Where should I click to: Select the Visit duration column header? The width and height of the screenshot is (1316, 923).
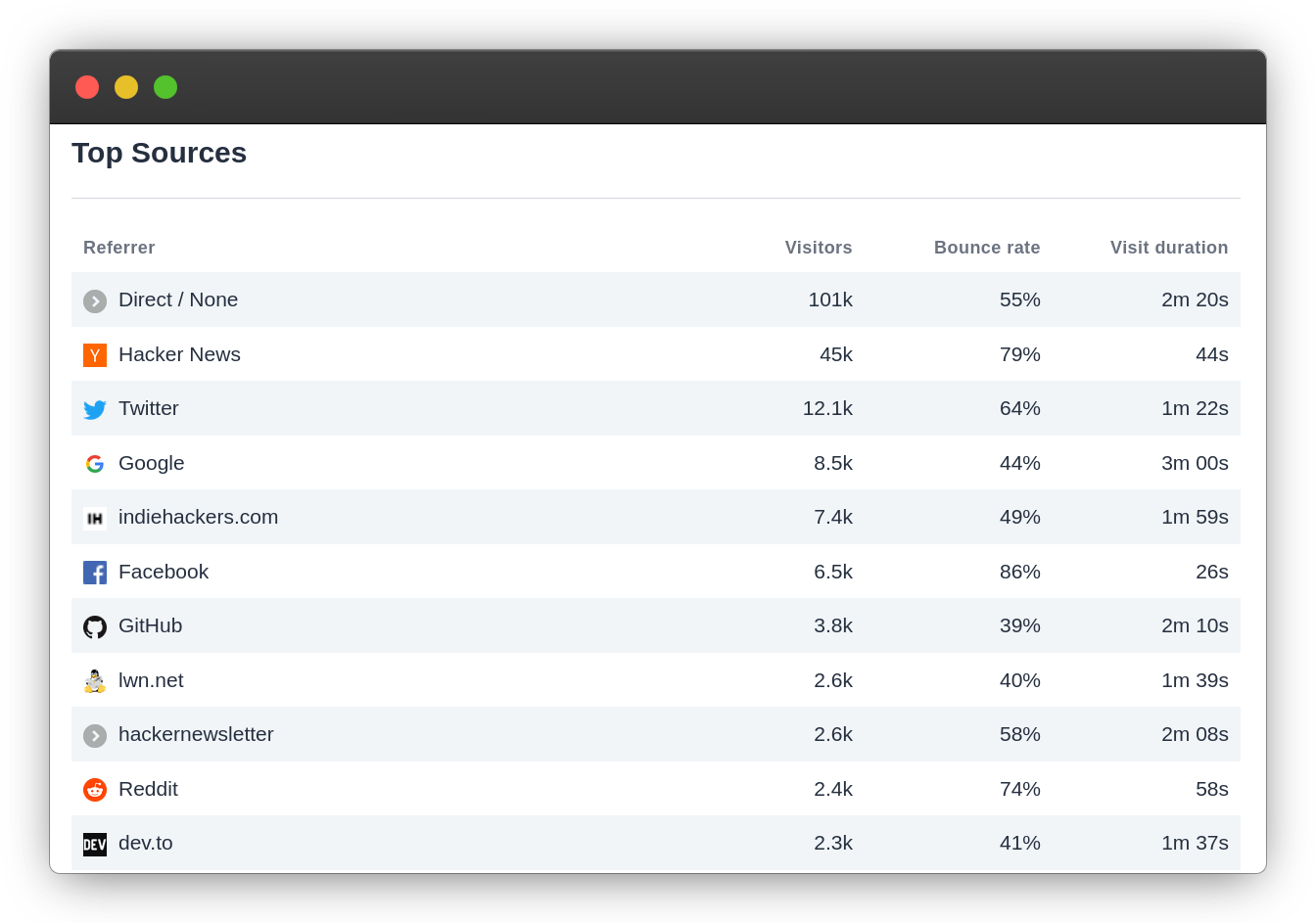pyautogui.click(x=1169, y=248)
